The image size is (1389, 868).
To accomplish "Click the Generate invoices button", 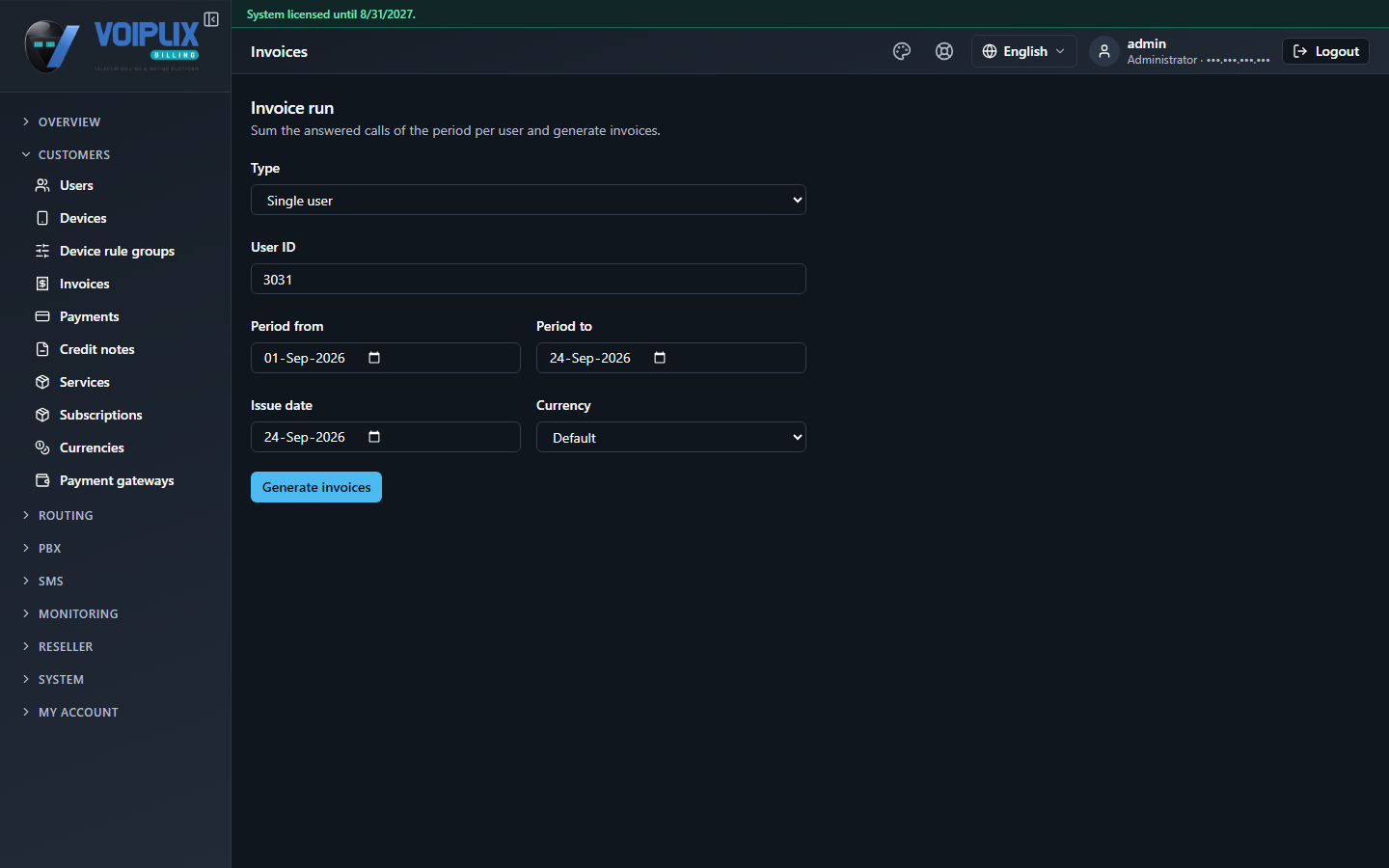I will pos(316,487).
